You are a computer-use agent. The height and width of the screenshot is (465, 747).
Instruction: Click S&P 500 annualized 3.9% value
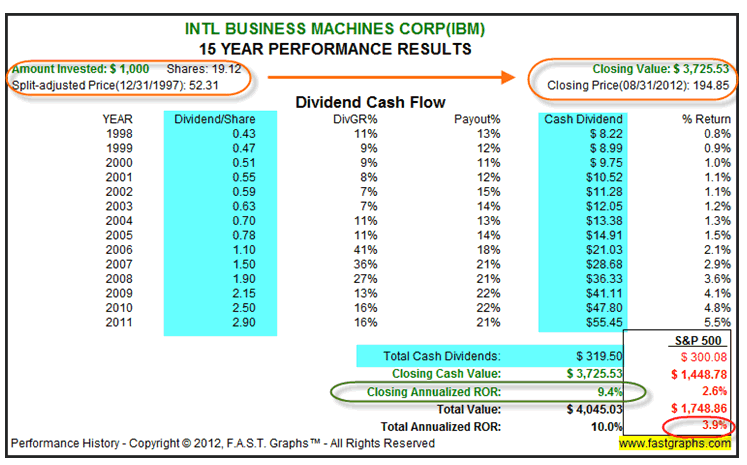[714, 425]
